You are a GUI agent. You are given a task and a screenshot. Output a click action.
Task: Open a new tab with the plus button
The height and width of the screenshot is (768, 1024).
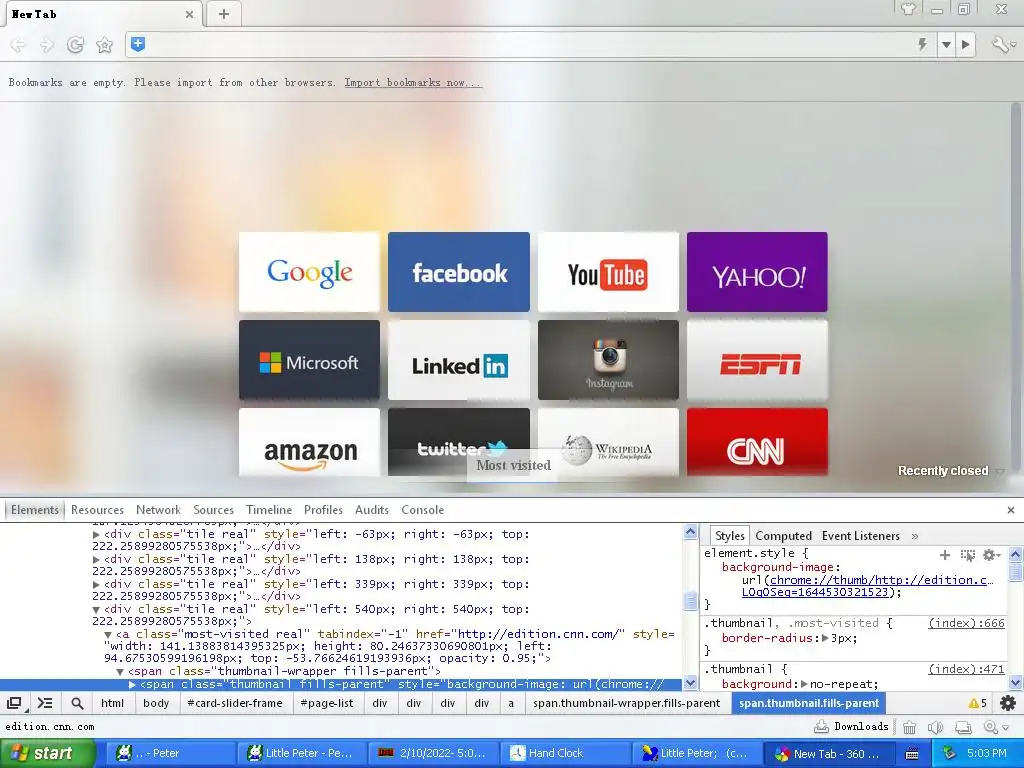(x=223, y=14)
